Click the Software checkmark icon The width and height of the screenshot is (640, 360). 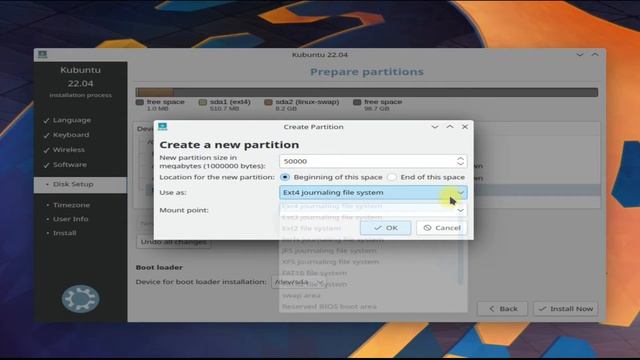tap(46, 165)
